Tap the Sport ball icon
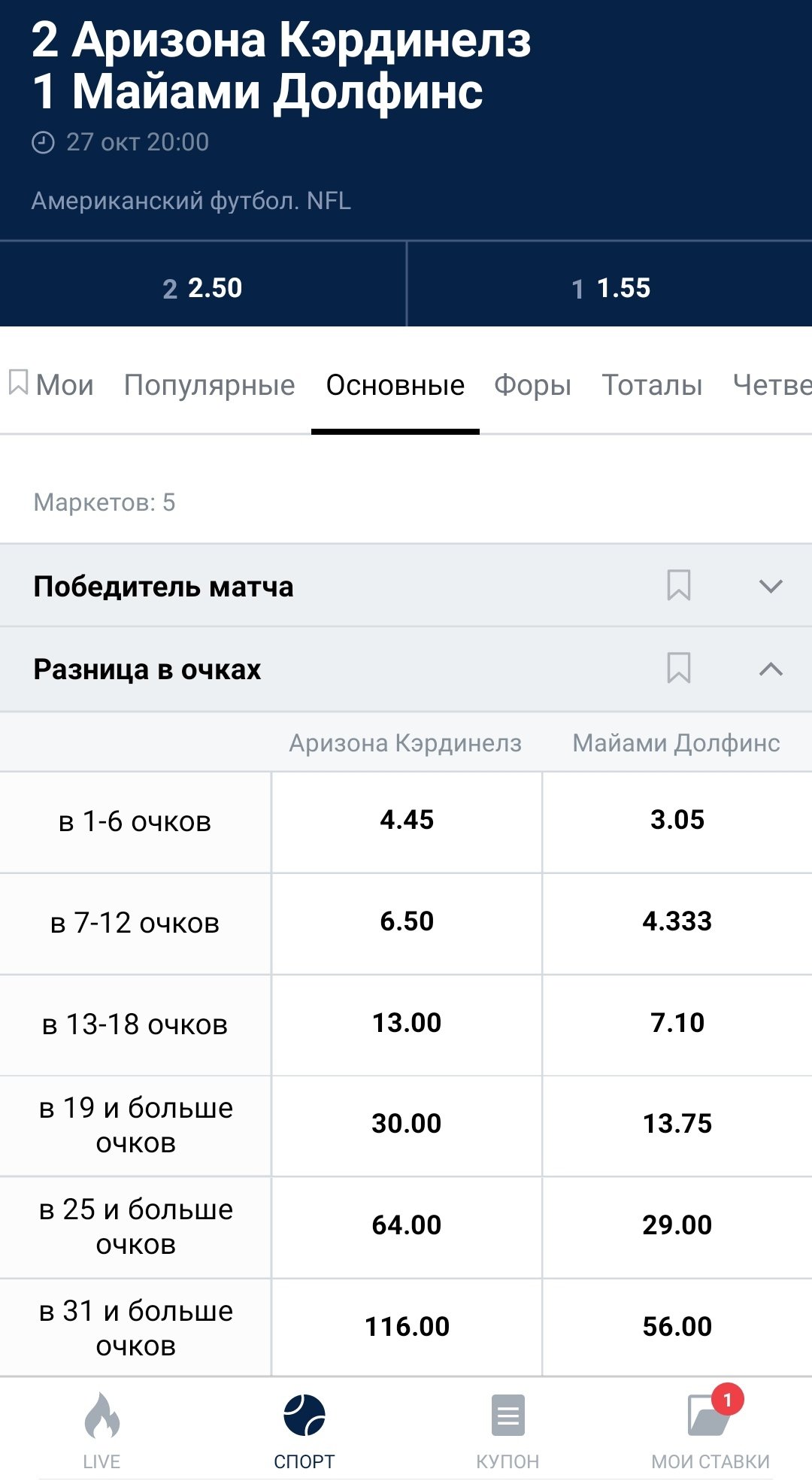Screen dimensions: 812x1481 coord(304,1416)
